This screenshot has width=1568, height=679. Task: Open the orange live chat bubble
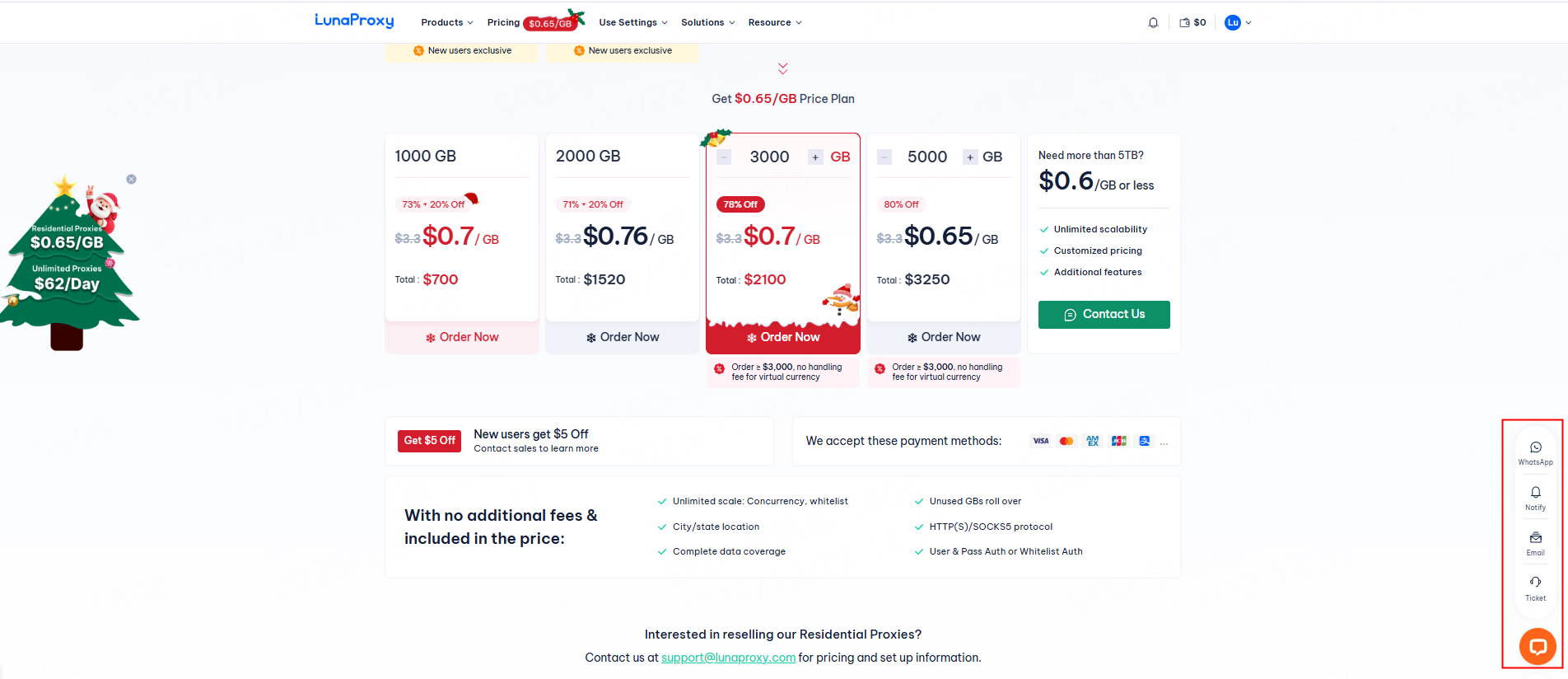click(1537, 646)
